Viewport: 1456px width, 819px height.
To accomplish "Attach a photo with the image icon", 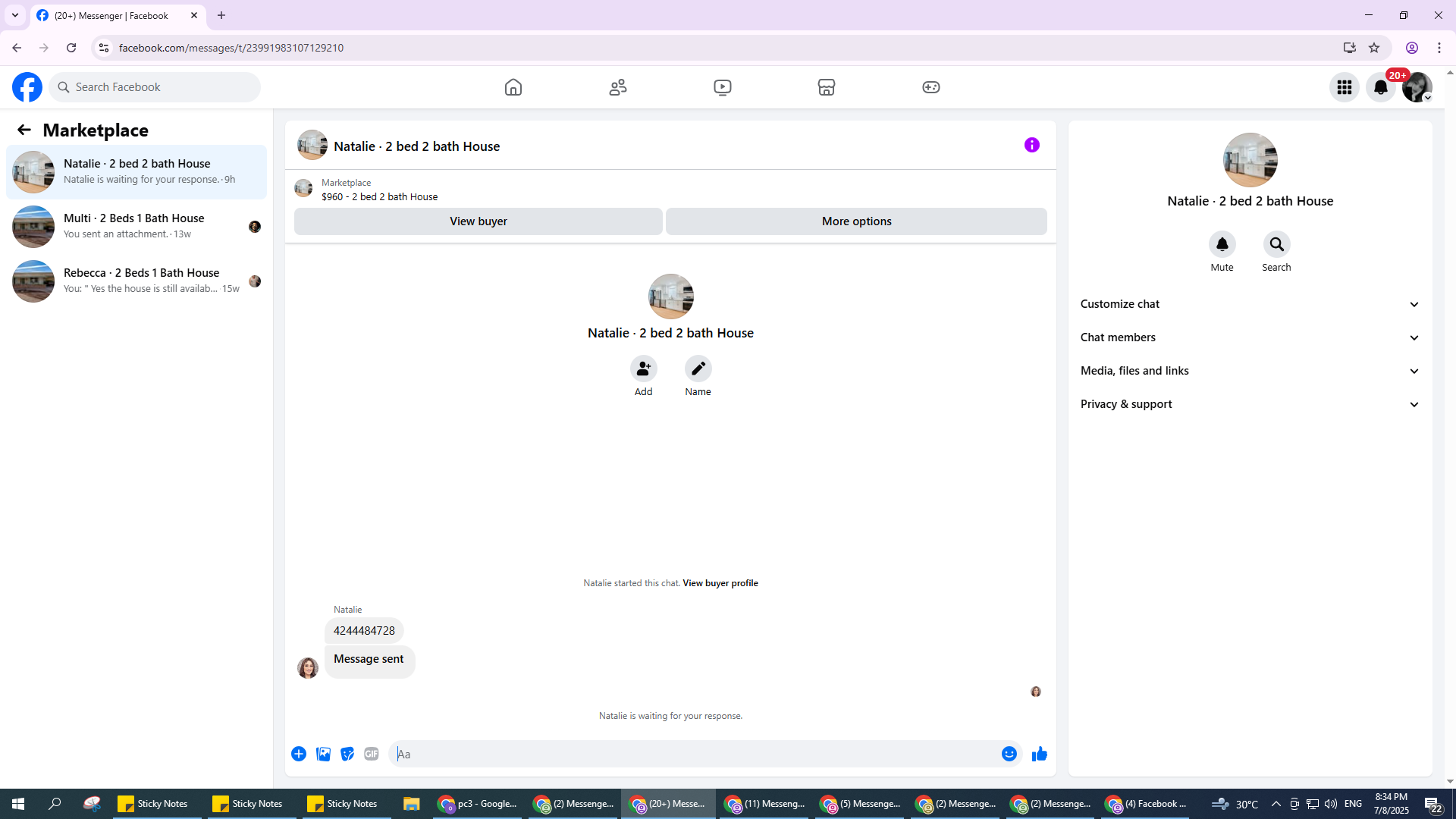I will click(x=323, y=754).
